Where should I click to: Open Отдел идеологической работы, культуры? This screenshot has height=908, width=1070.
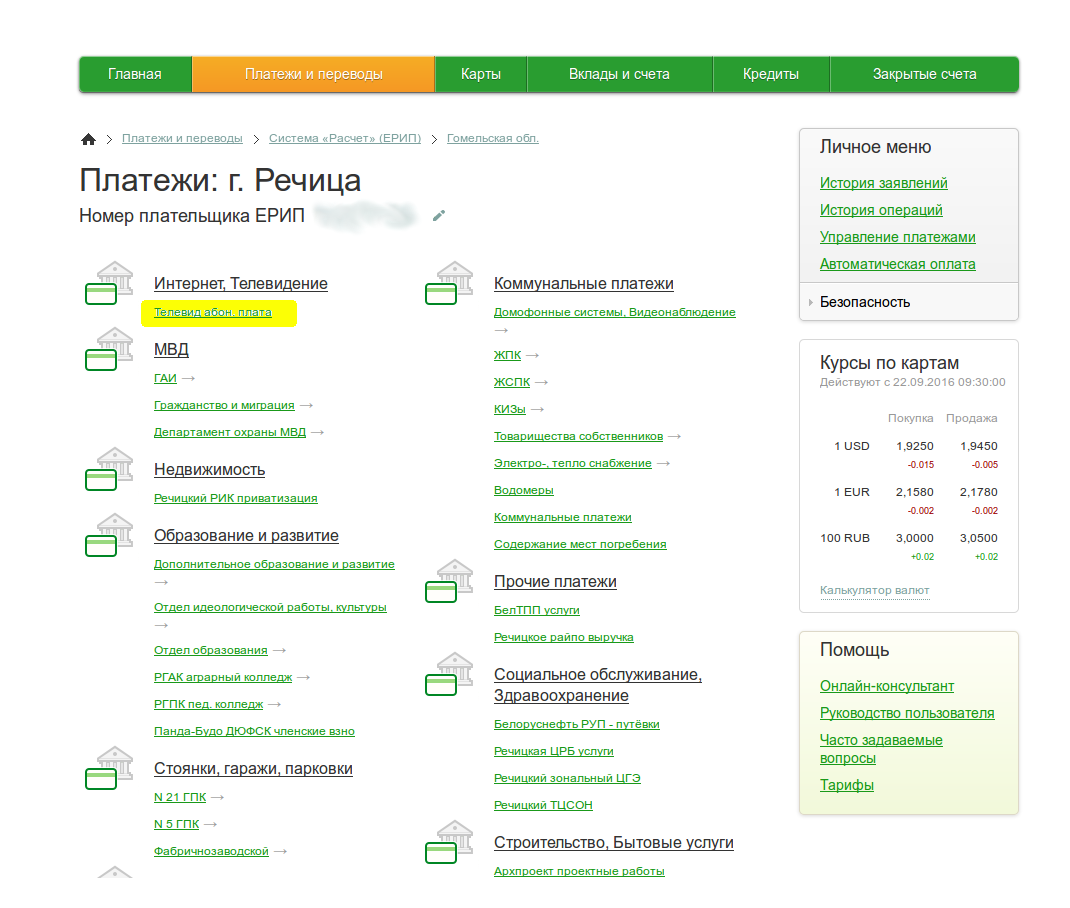[270, 608]
